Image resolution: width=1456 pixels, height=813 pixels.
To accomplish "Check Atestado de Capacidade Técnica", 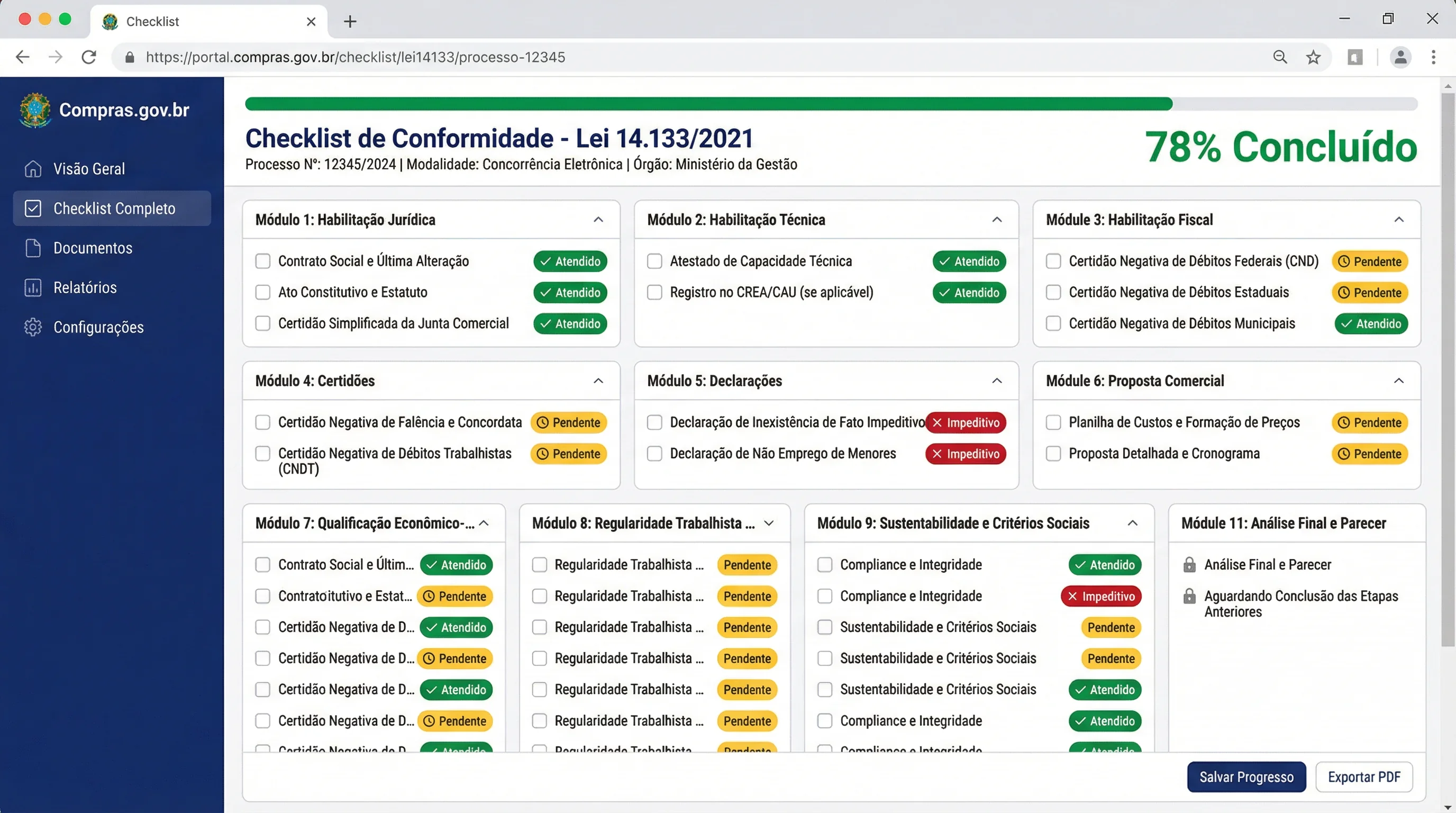I will 654,260.
